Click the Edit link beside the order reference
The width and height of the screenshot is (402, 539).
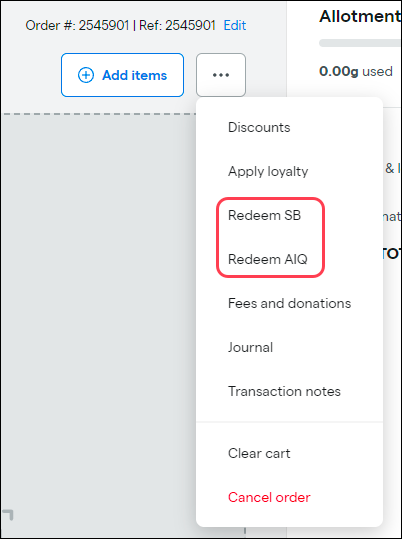tap(235, 25)
